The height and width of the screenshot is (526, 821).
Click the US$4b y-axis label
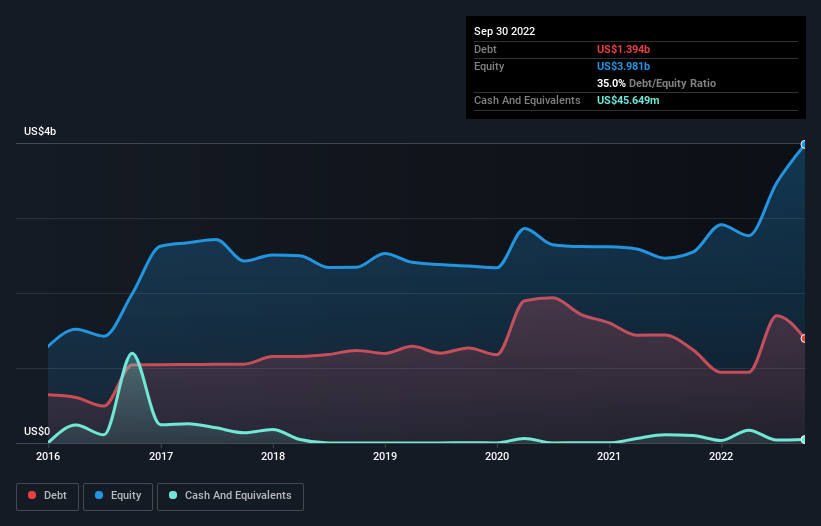(40, 131)
